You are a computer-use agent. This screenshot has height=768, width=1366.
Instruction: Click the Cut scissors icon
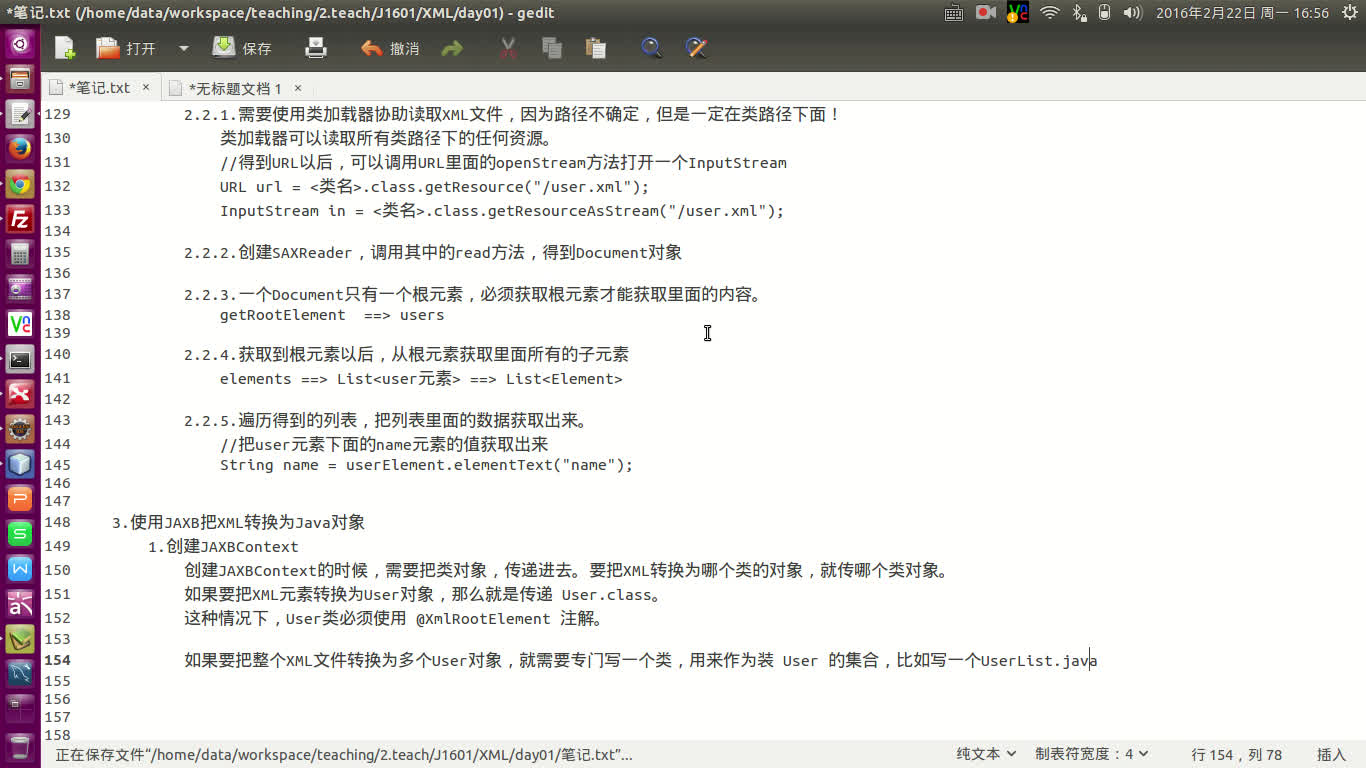[x=507, y=47]
